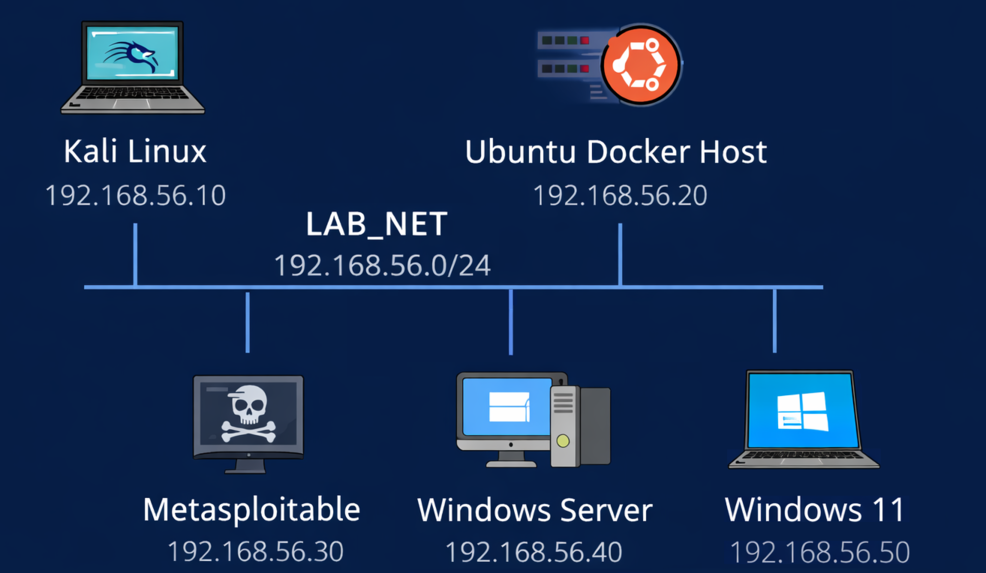Select the Windows Server desktop icon

pyautogui.click(x=533, y=420)
